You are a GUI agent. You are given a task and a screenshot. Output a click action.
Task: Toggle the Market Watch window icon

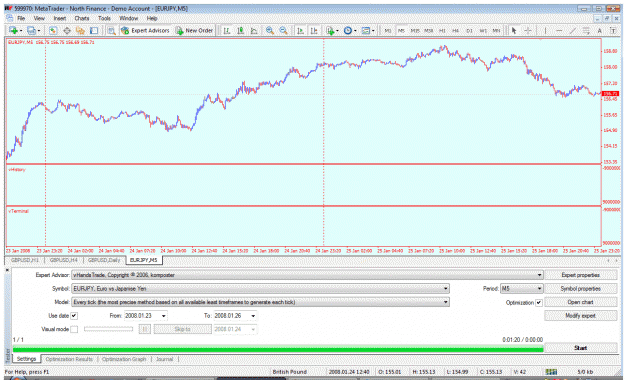(53, 31)
